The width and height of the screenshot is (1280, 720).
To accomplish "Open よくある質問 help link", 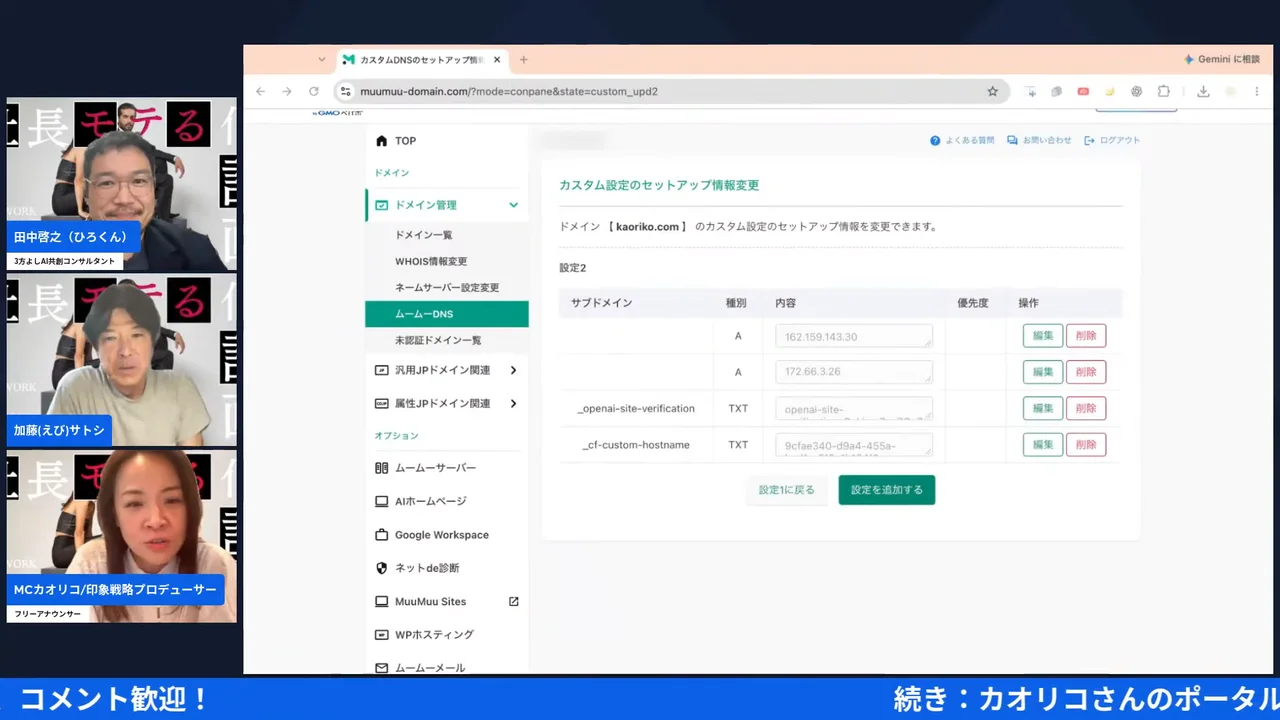I will click(962, 141).
